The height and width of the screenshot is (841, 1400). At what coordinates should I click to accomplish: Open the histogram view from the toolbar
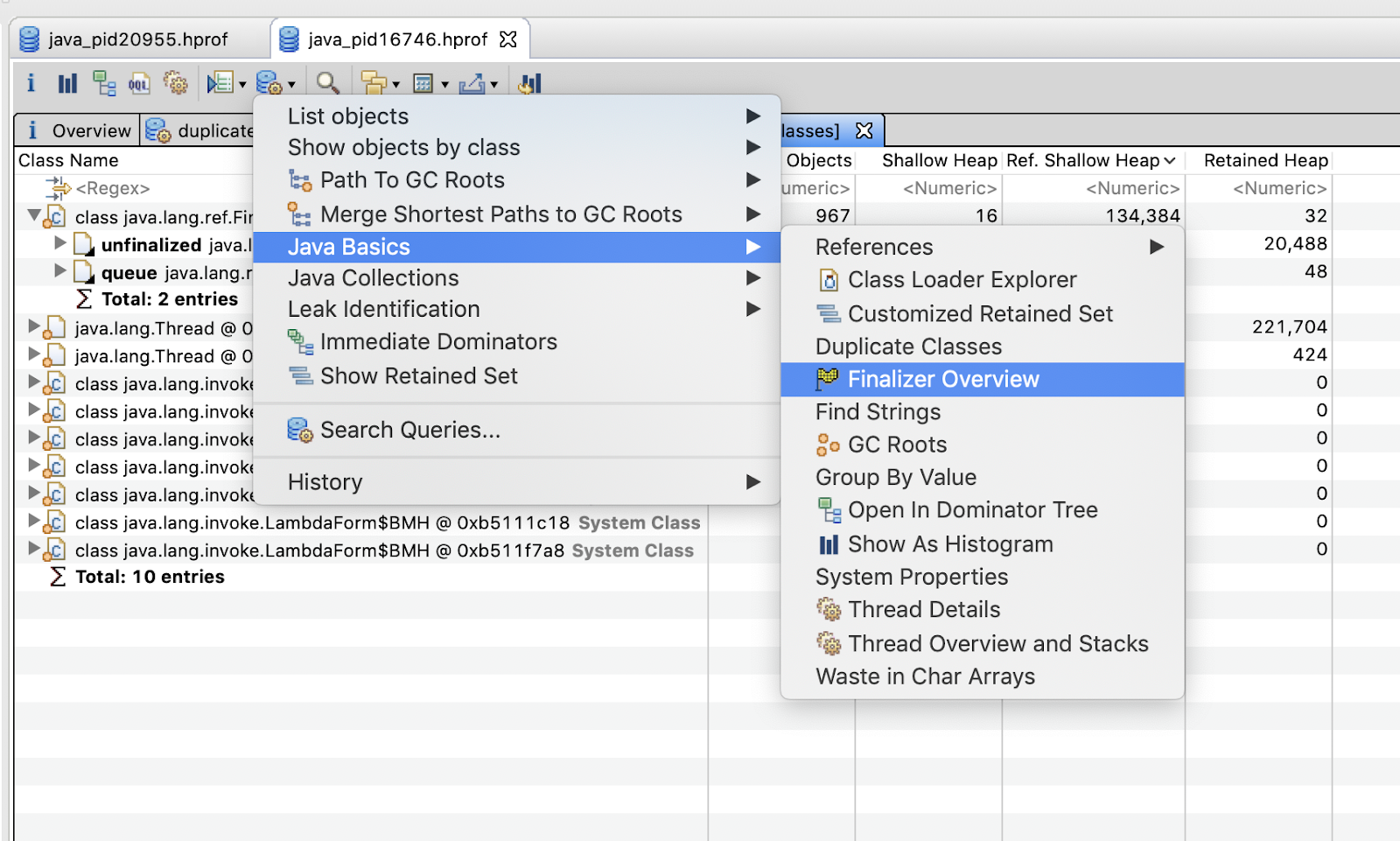[66, 82]
